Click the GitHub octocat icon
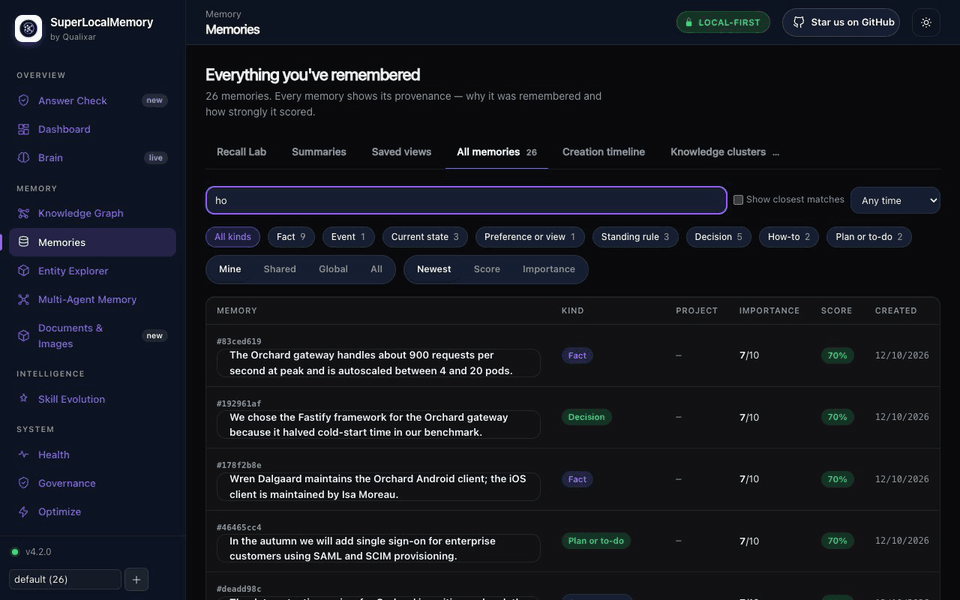 coord(798,22)
